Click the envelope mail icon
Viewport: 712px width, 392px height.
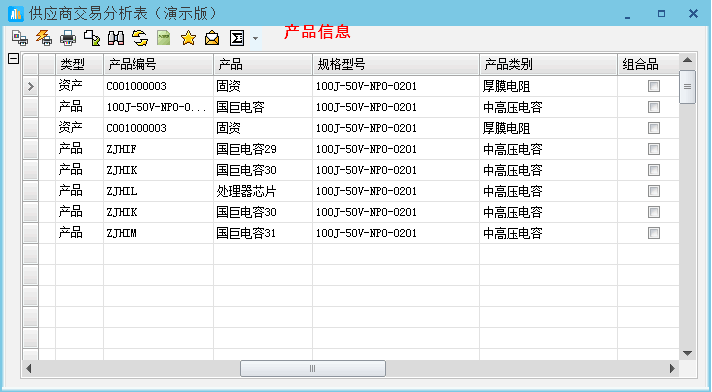[x=212, y=38]
